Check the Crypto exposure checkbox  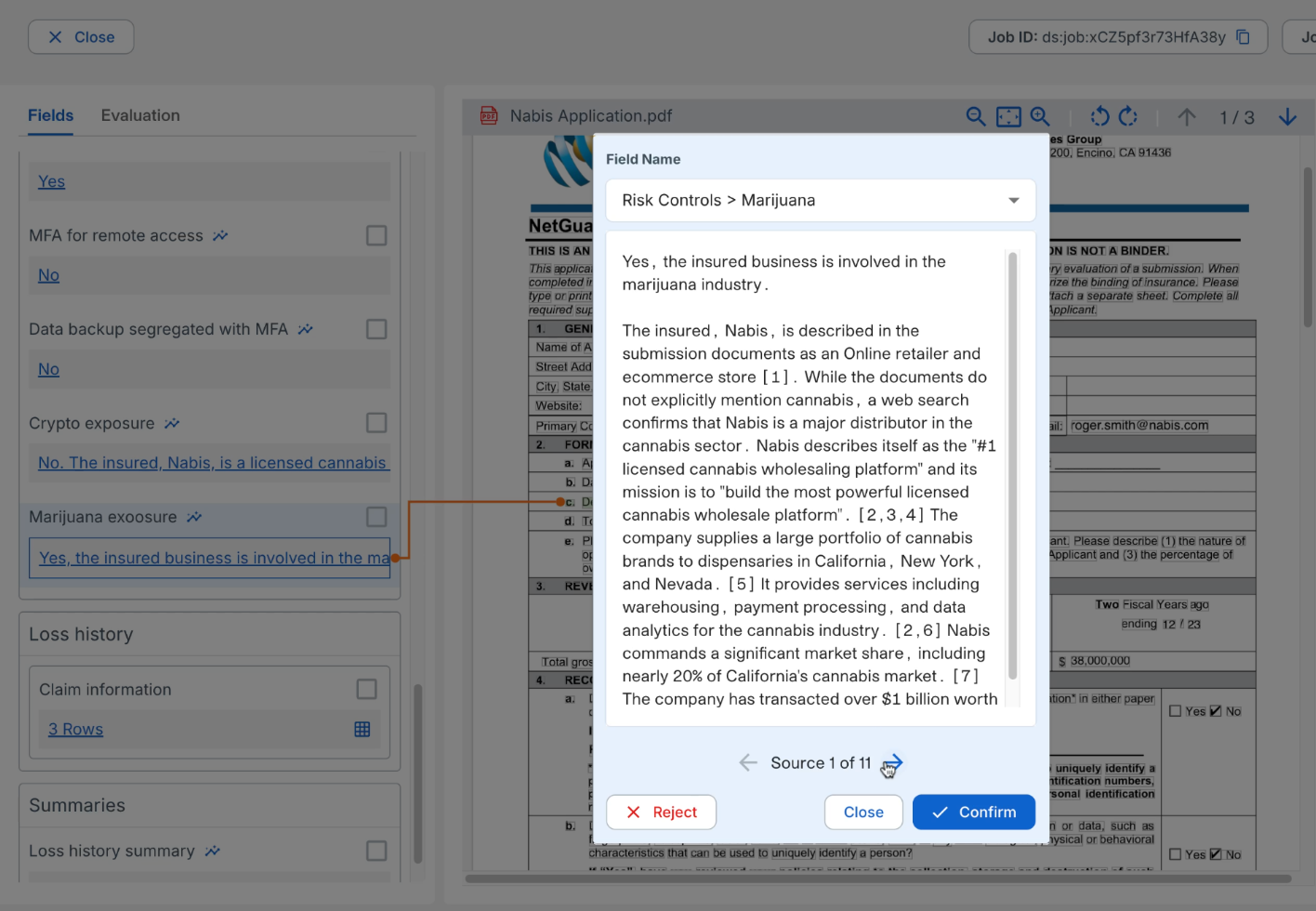point(376,423)
